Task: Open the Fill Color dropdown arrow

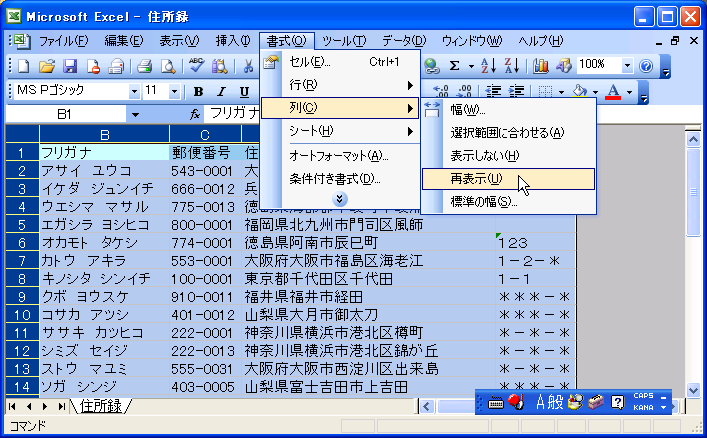Action: [595, 92]
